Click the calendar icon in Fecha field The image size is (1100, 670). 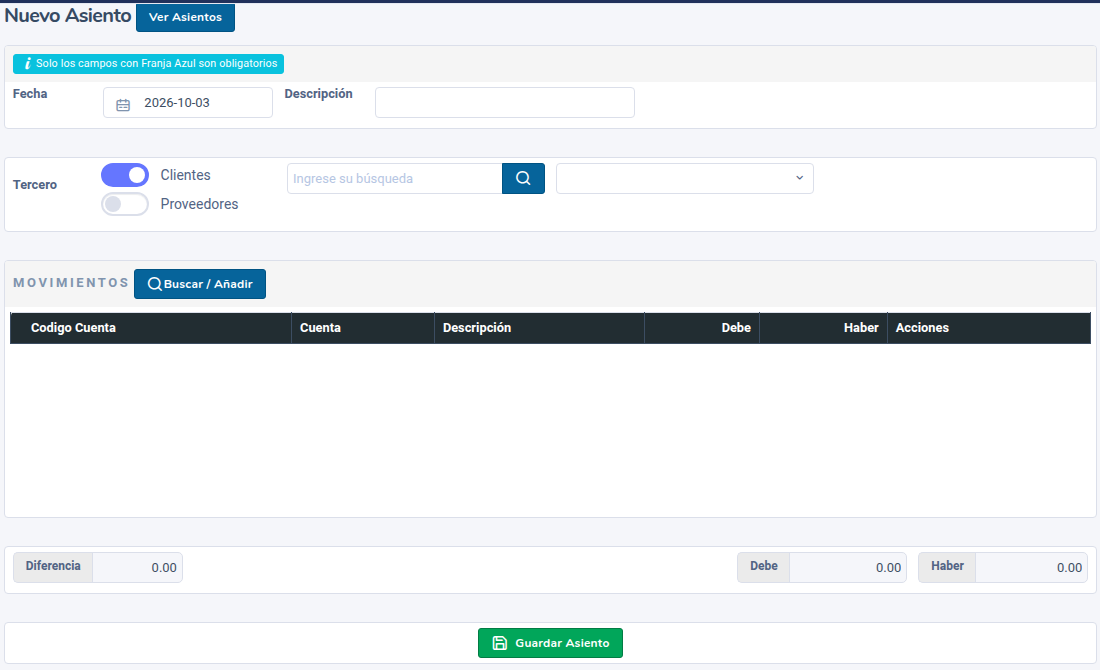pos(123,105)
